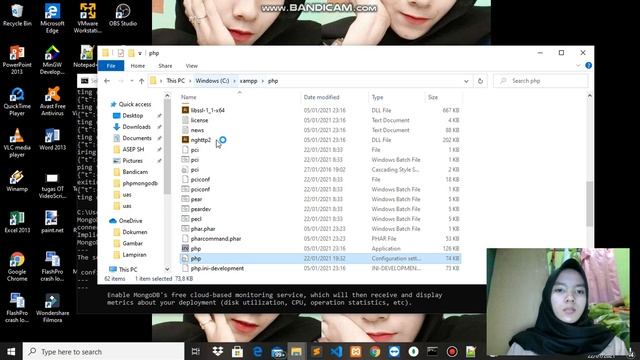Expand the ribbon with the chevron
This screenshot has height=360, width=640.
pos(578,65)
